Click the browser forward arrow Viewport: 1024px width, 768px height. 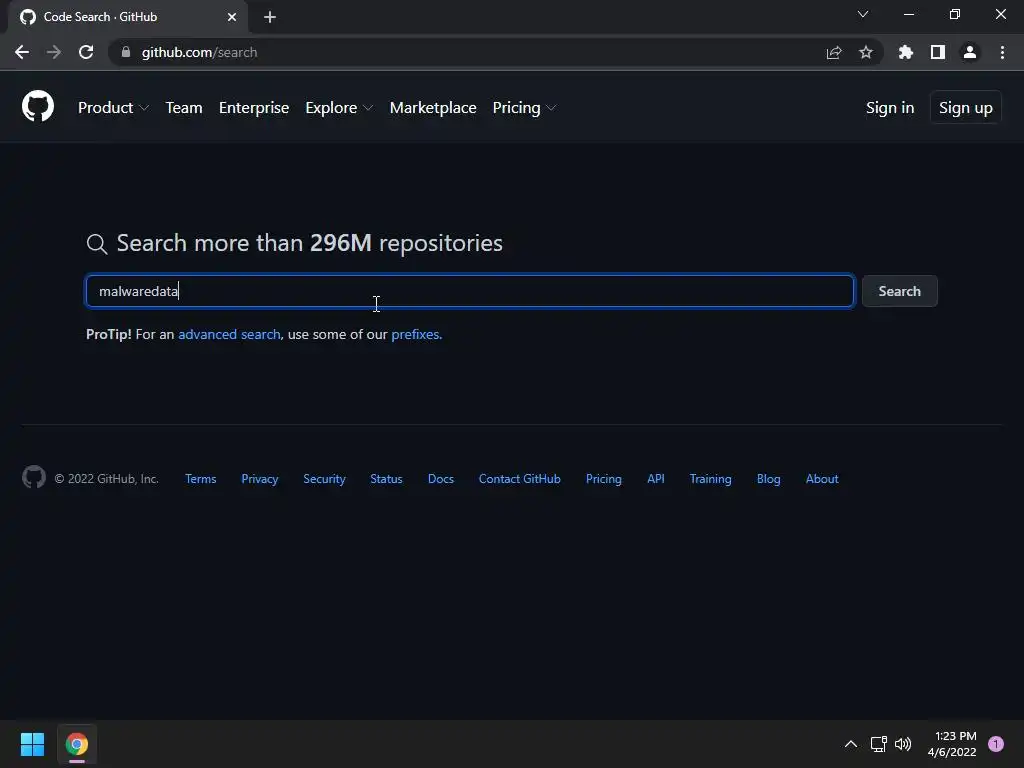point(54,52)
